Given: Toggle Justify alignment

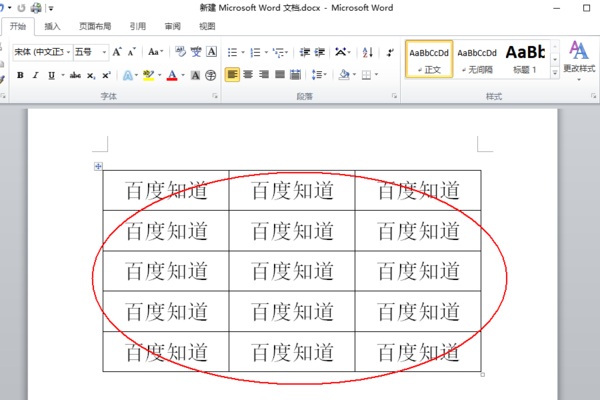Looking at the screenshot, I should (280, 74).
